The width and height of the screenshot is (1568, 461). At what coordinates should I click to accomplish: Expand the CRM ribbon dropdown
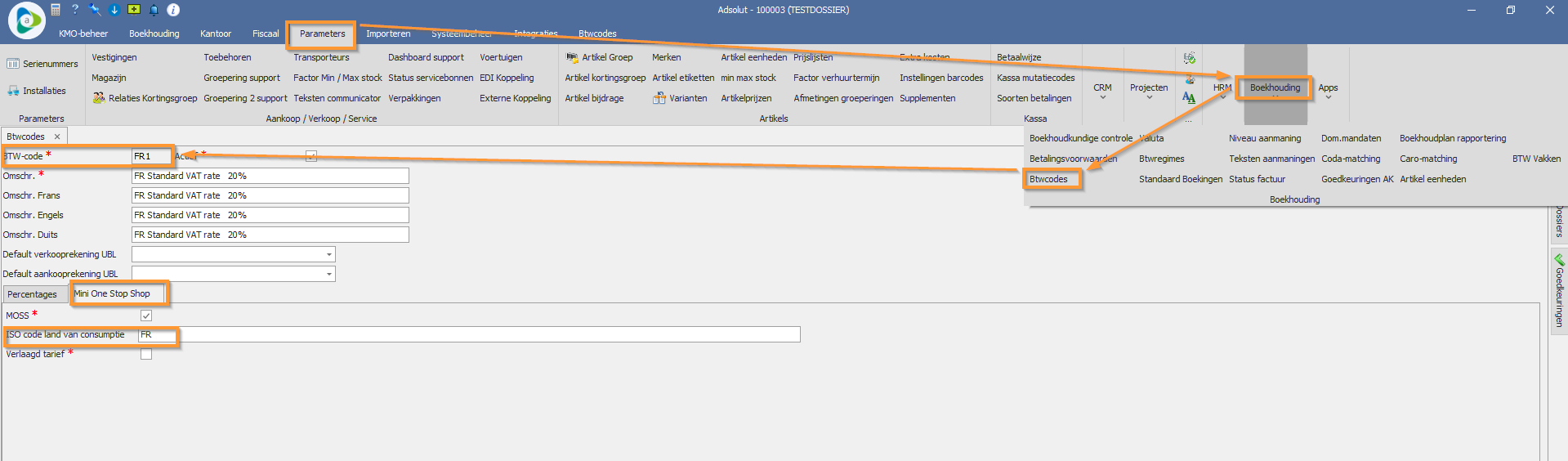click(1102, 91)
